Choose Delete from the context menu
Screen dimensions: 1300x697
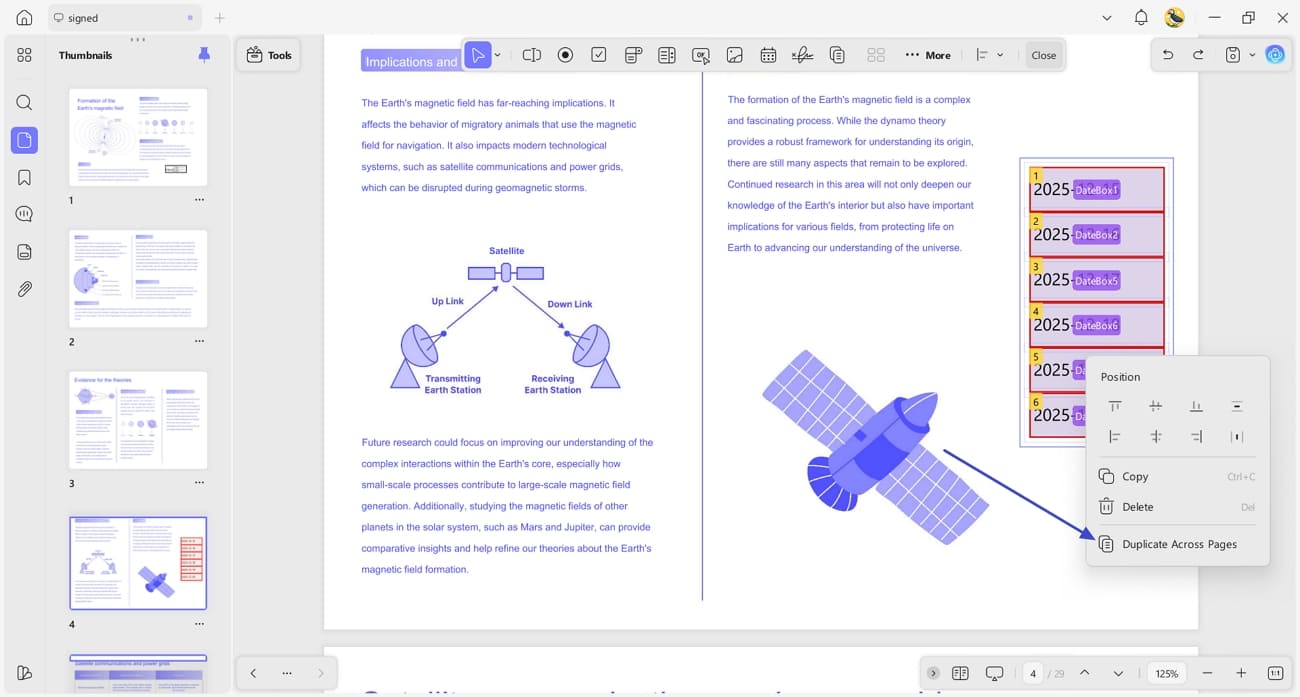pos(1178,507)
